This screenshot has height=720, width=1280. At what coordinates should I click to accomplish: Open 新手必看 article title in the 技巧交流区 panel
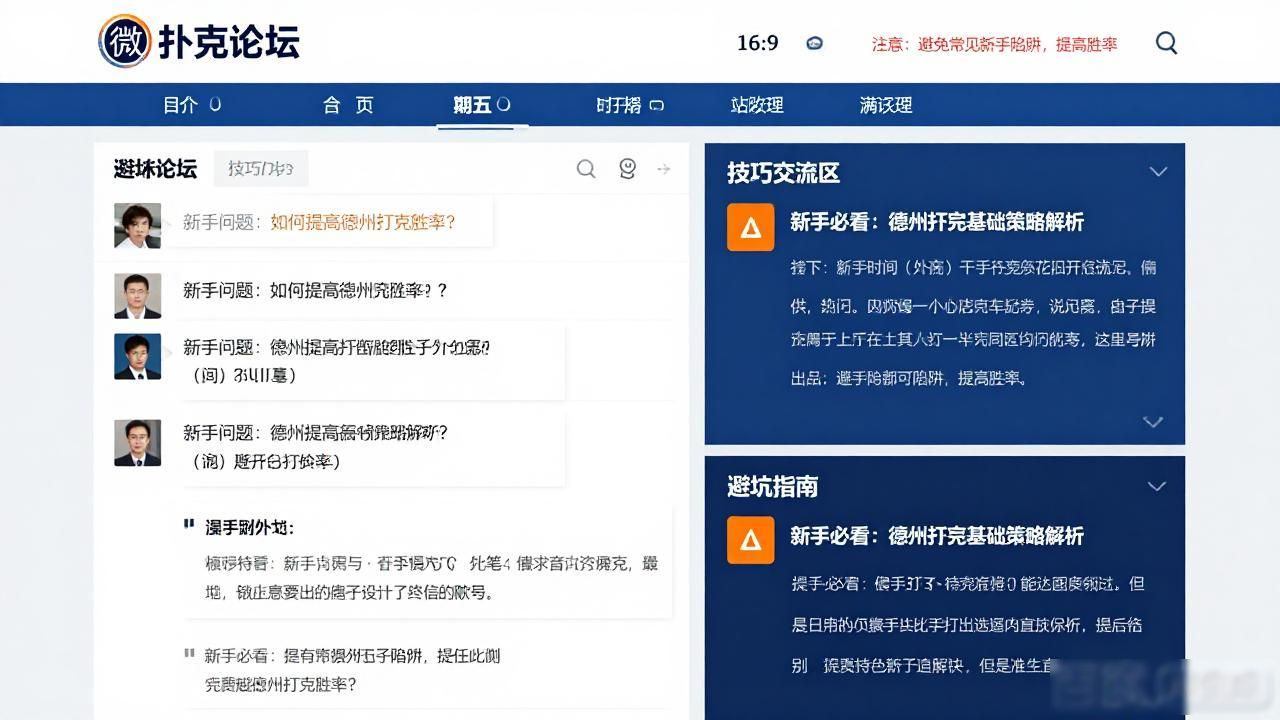tap(937, 222)
